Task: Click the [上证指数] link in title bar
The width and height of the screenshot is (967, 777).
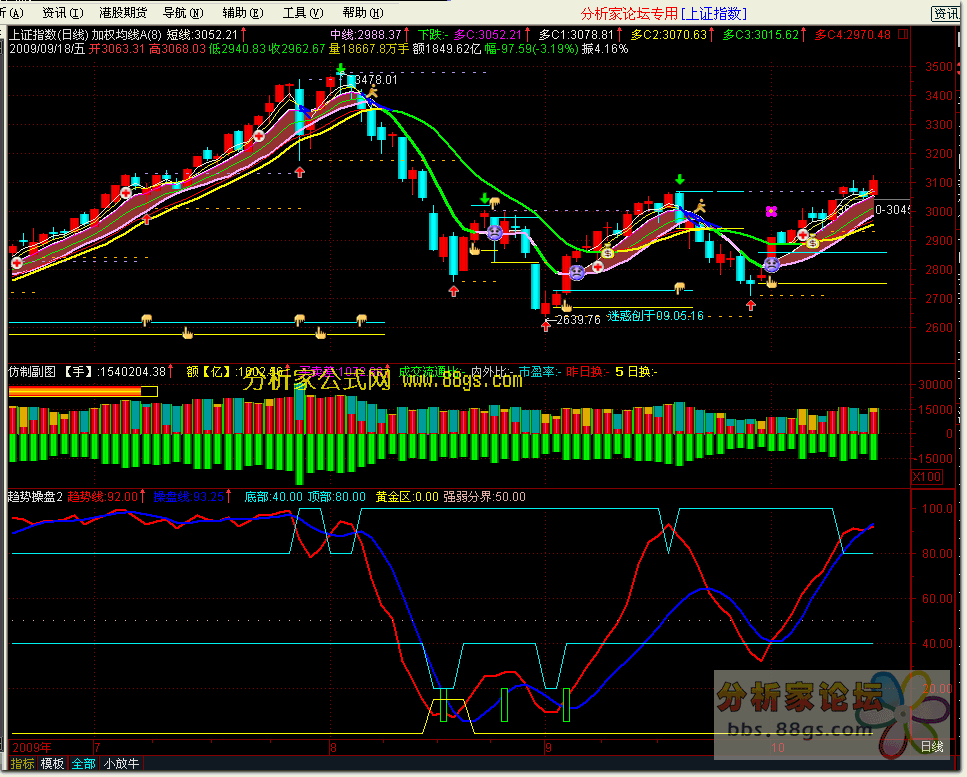Action: click(714, 14)
